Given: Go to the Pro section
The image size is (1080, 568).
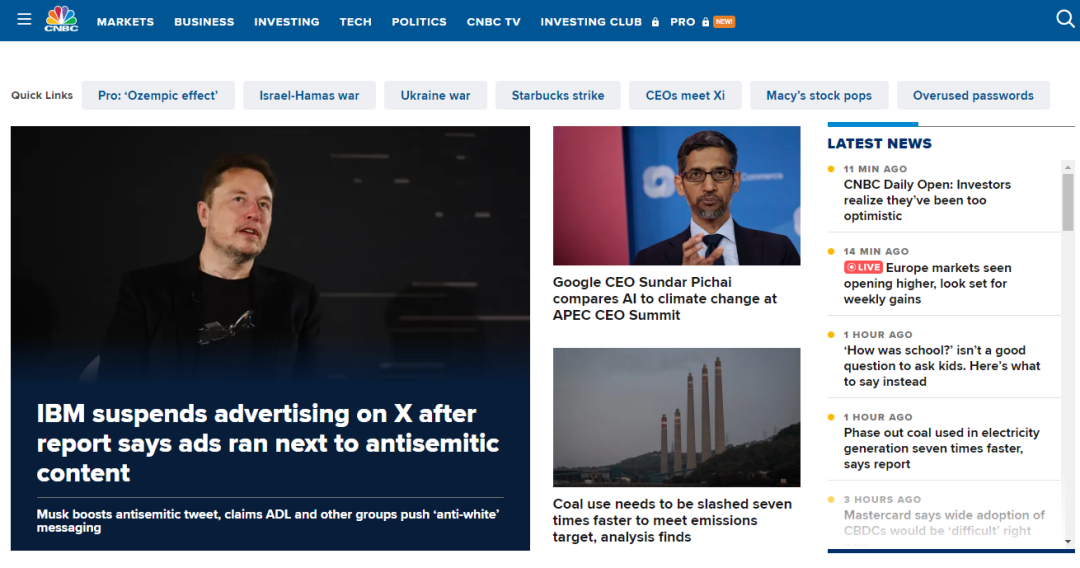Looking at the screenshot, I should (683, 22).
